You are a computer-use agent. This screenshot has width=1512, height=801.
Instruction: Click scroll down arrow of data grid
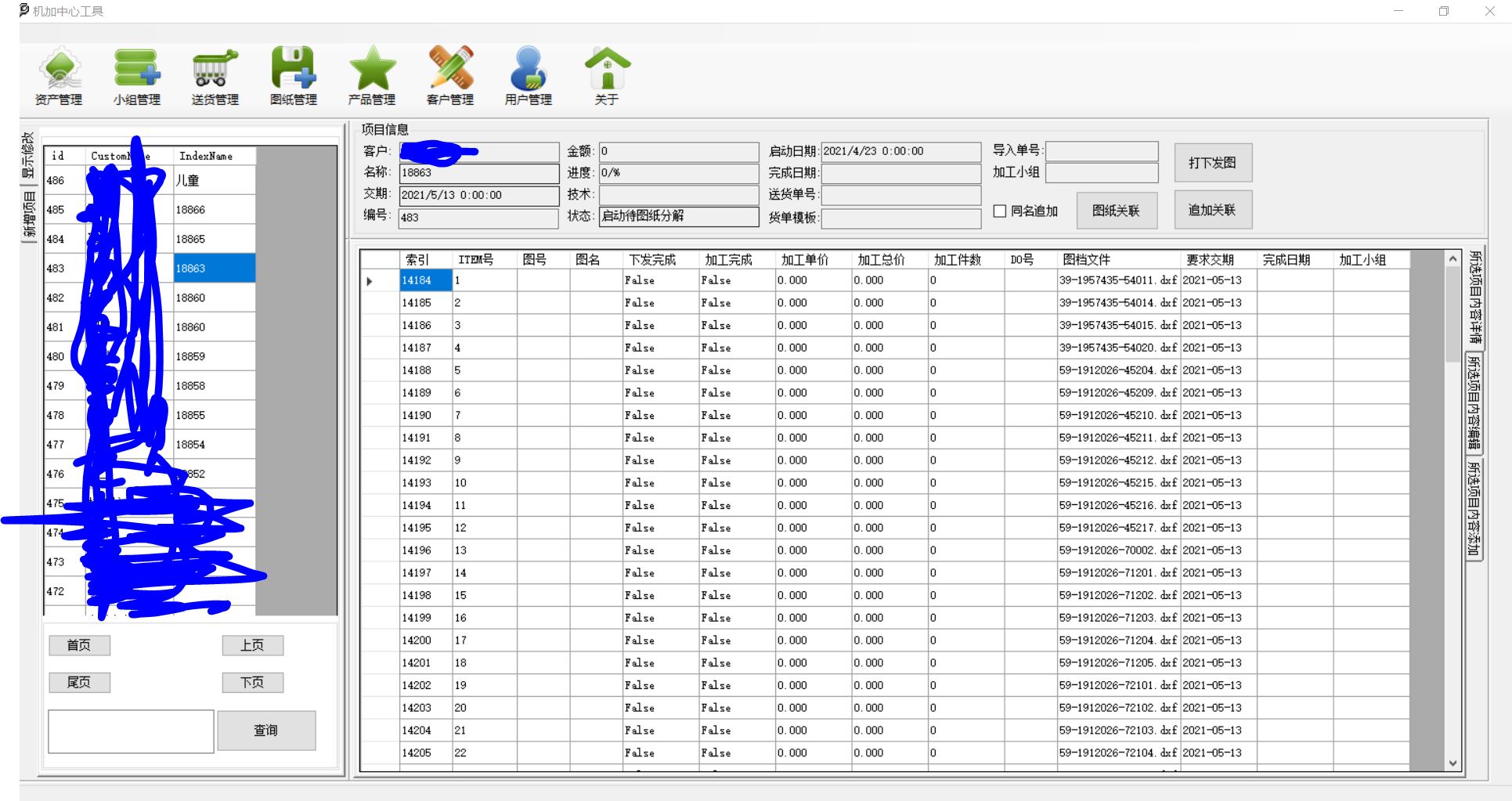pyautogui.click(x=1452, y=763)
